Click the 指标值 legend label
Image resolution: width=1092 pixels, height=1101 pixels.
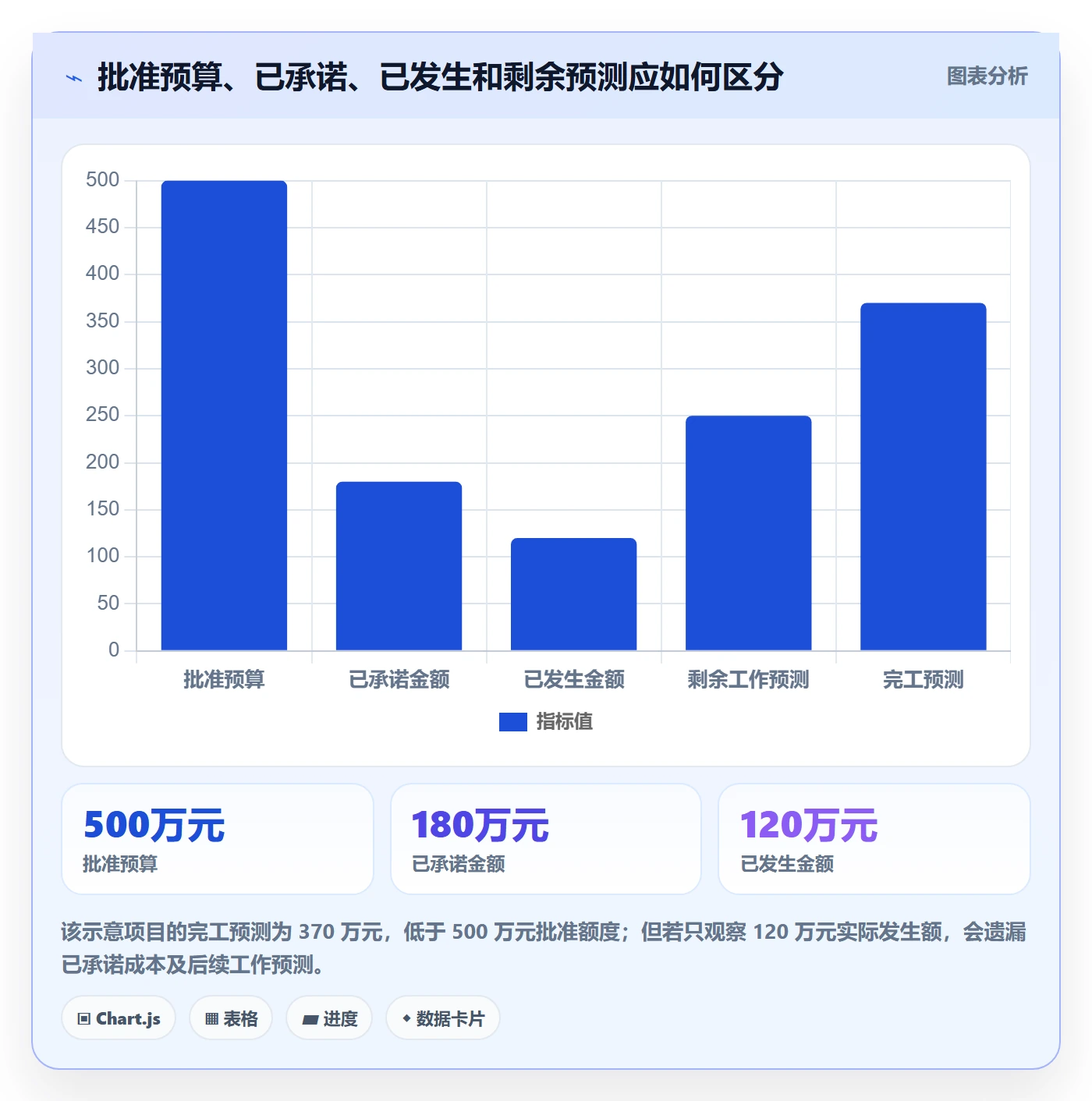(x=565, y=722)
